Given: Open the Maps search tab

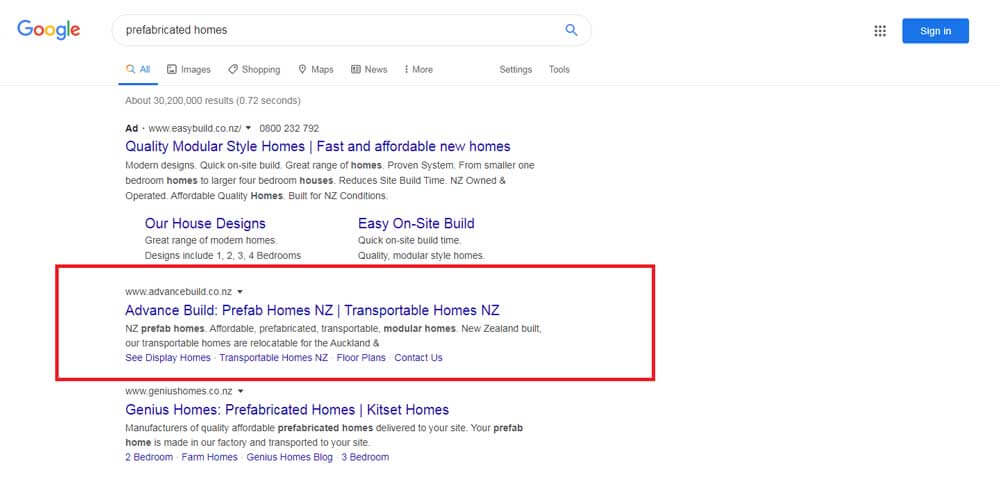Looking at the screenshot, I should click(316, 70).
